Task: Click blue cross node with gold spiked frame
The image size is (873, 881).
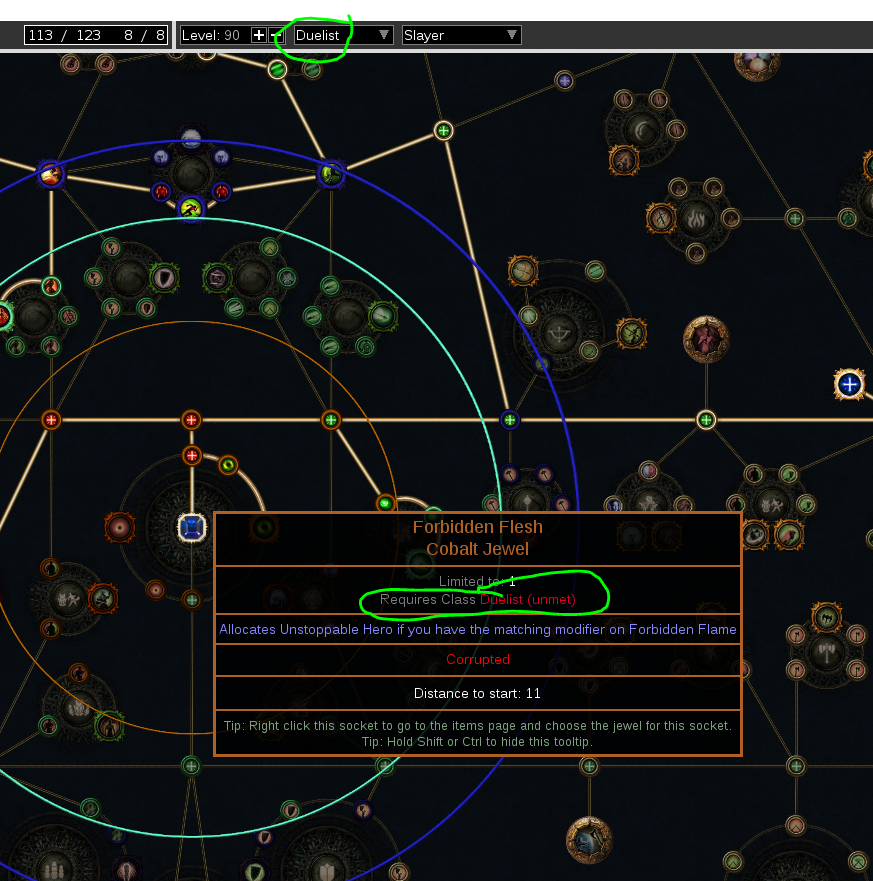Action: click(x=849, y=384)
